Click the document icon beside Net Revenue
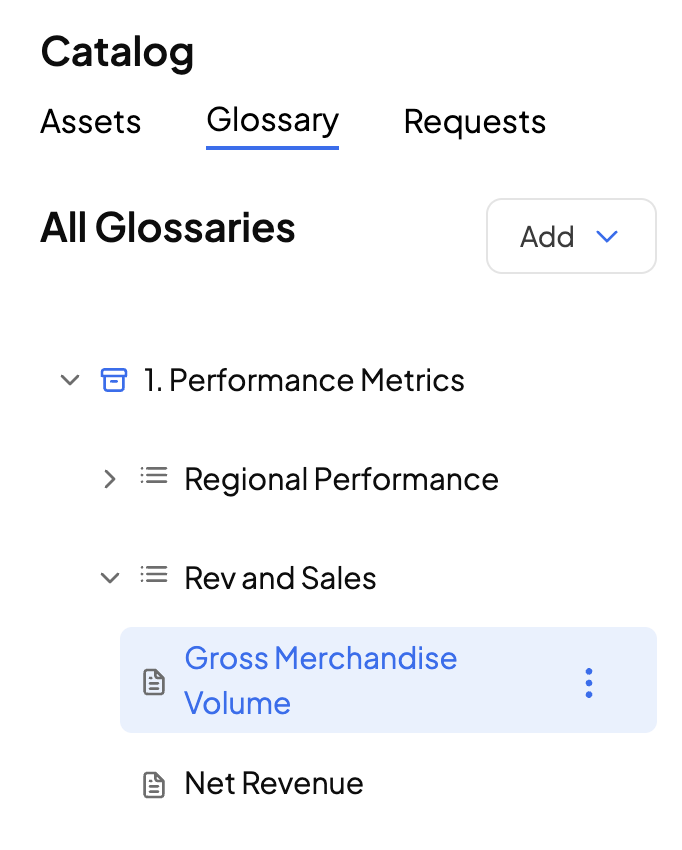Screen dimensions: 682x850 pos(154,784)
